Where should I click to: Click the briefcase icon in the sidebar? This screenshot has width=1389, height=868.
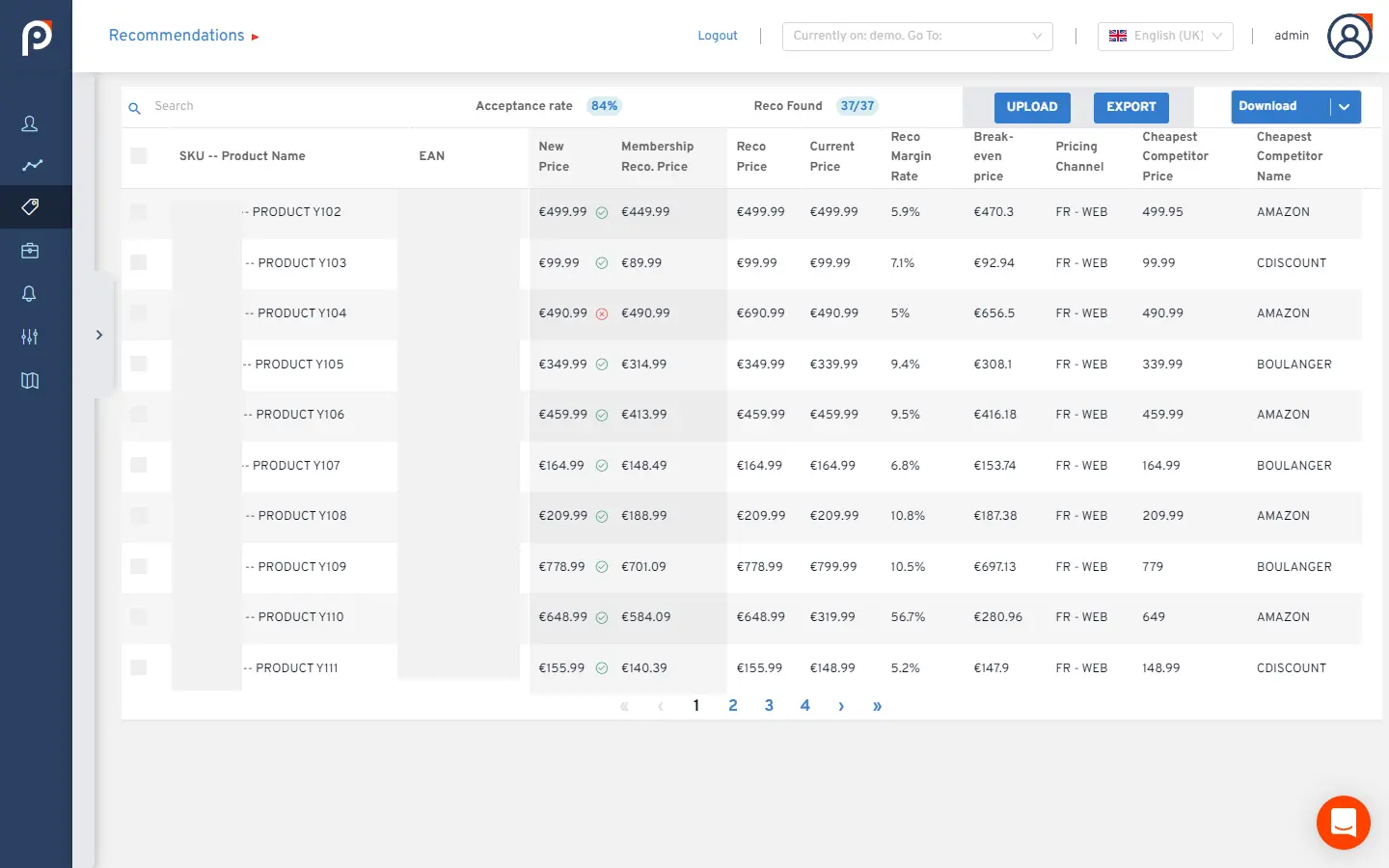(x=30, y=250)
